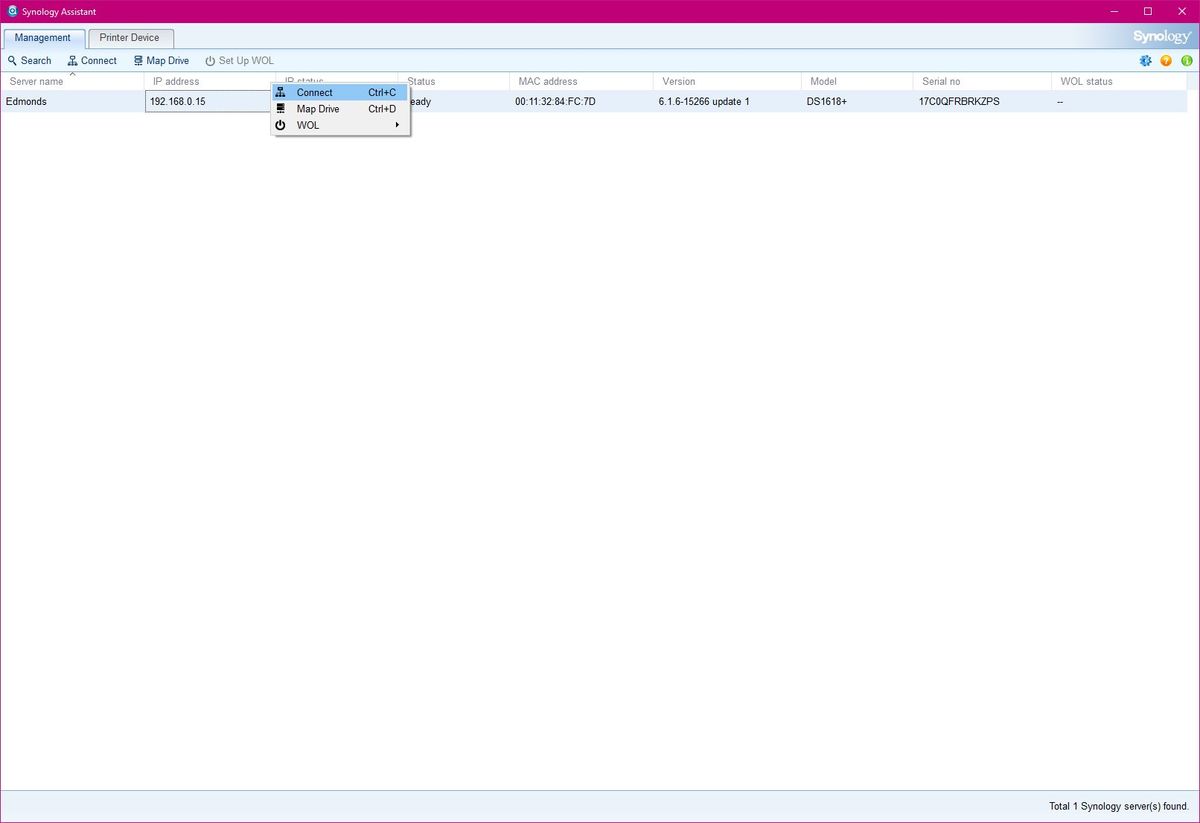
Task: Click the IP address field showing 192.168.0.15
Action: [206, 101]
